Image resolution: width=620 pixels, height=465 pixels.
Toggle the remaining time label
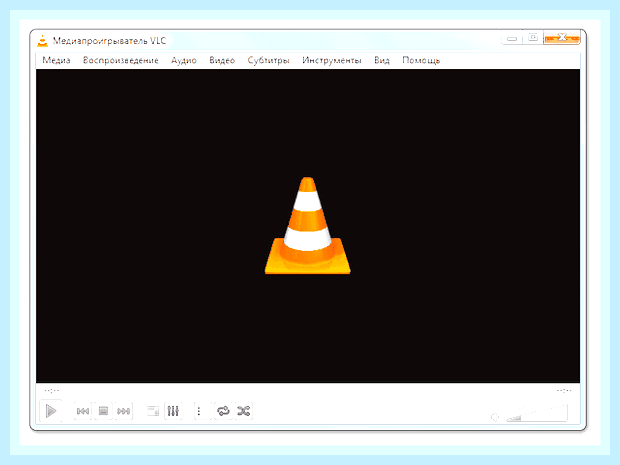click(x=564, y=391)
